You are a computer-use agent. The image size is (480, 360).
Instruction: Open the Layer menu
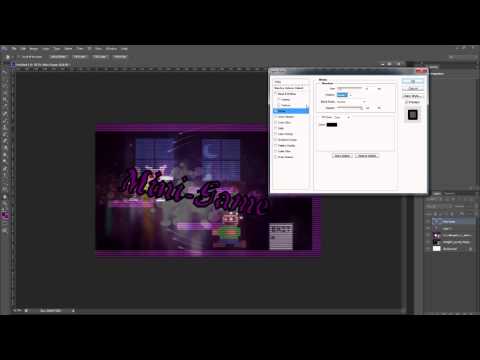click(x=46, y=49)
